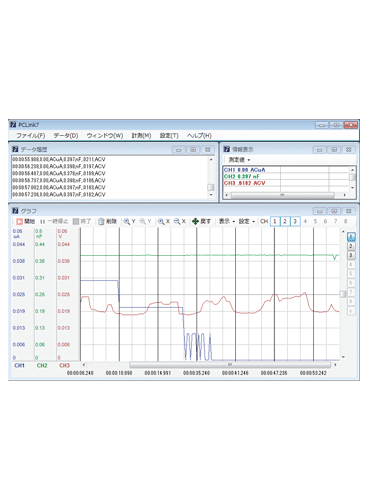The image size is (366, 486).
Task: Click the pause icon in graph toolbar
Action: tap(42, 222)
